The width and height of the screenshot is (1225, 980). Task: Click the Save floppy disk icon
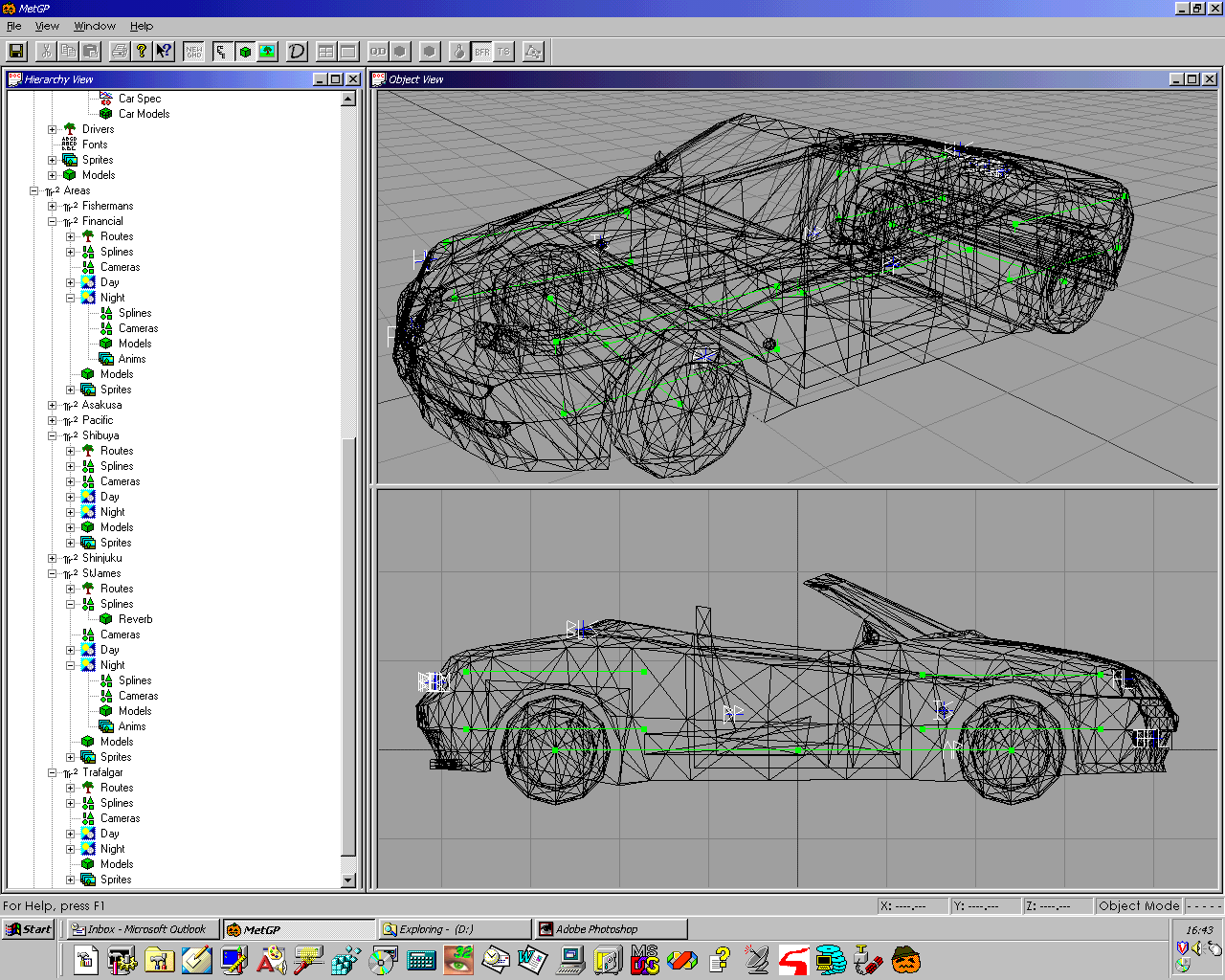(x=16, y=52)
